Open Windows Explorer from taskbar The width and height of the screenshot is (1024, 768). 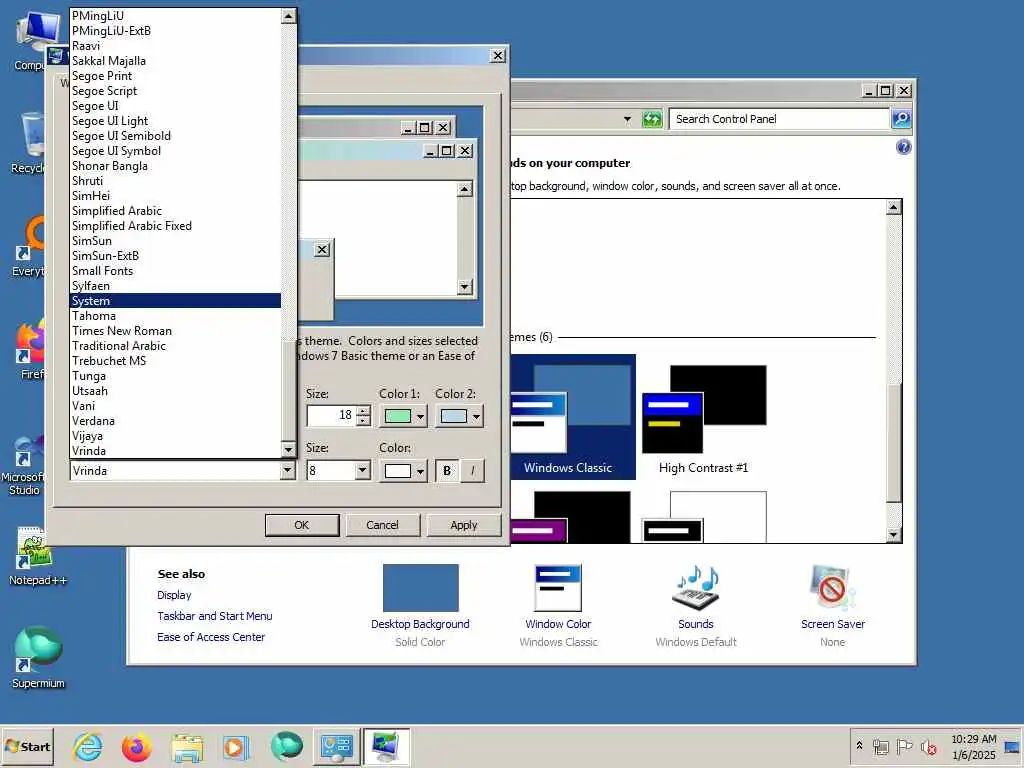click(x=187, y=747)
